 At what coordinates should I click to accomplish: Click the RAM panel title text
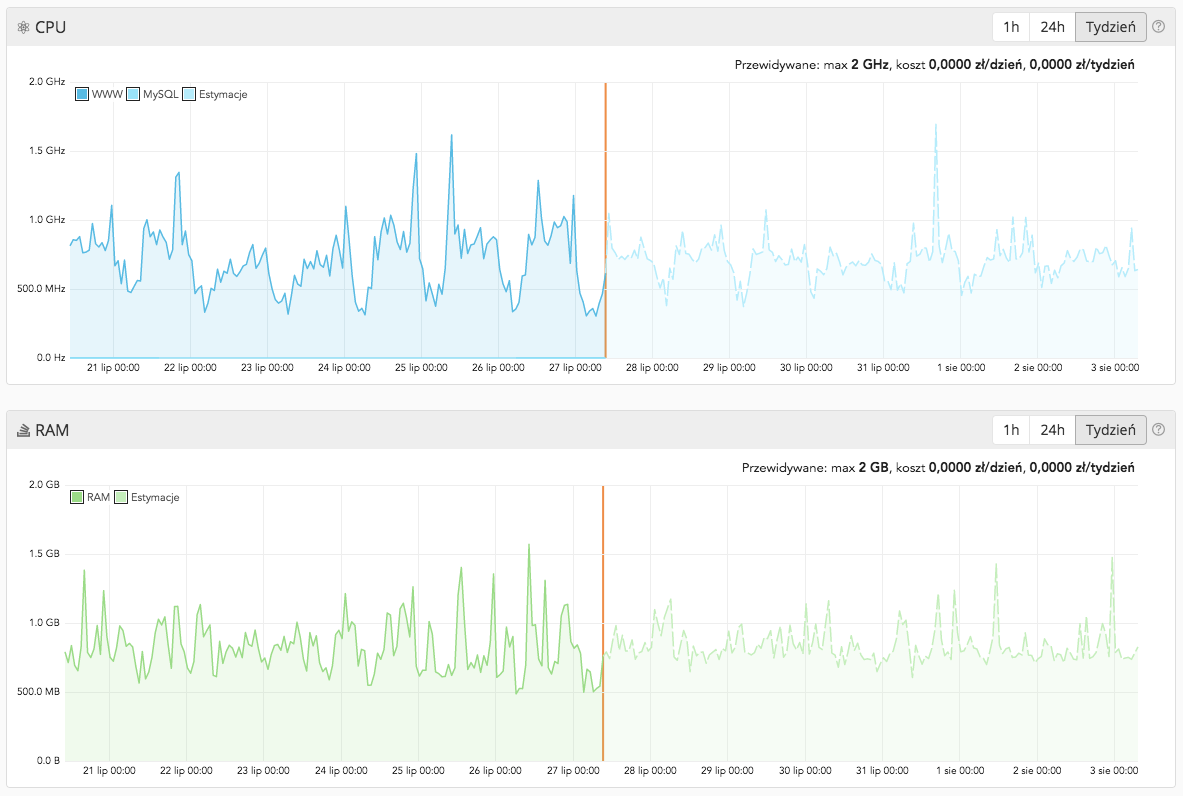tap(52, 430)
